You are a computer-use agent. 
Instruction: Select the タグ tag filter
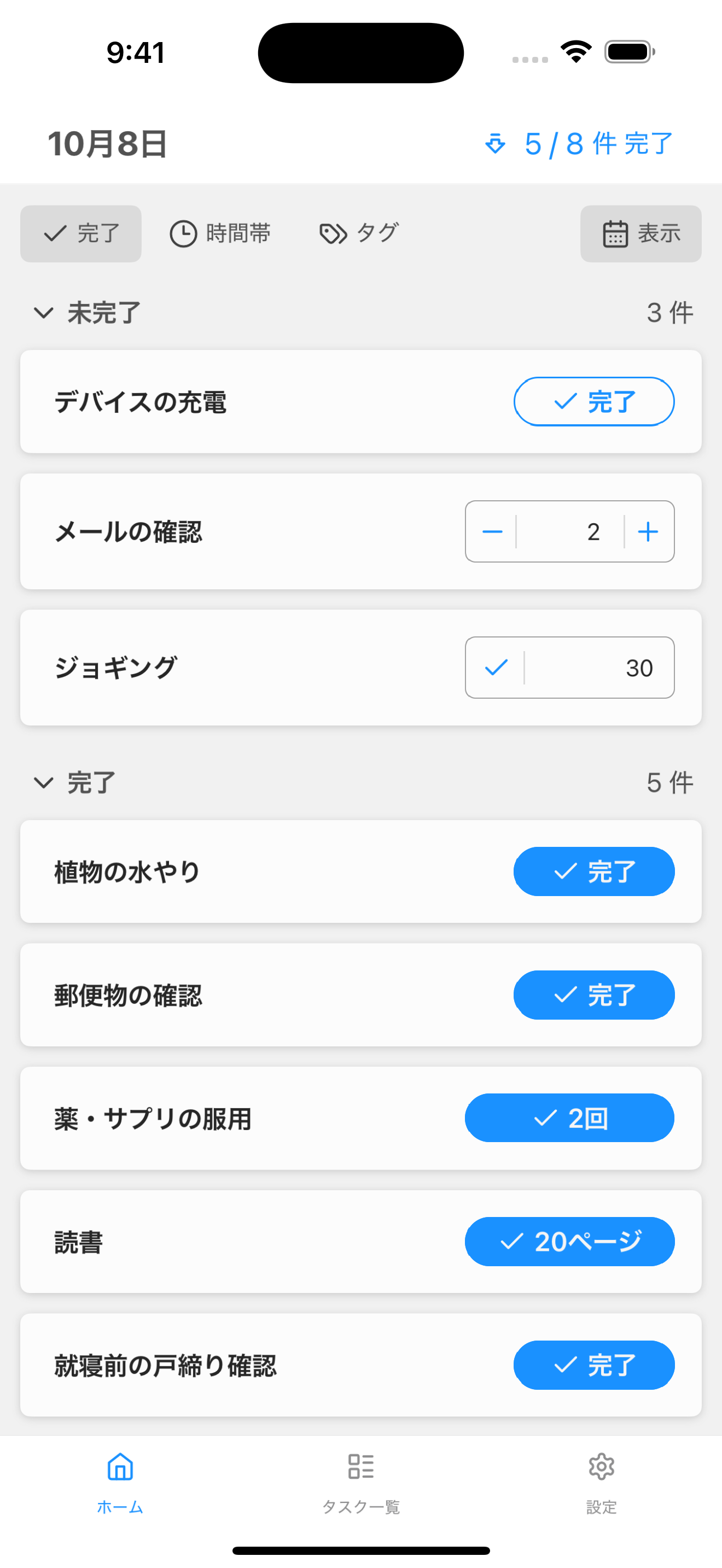[x=359, y=234]
